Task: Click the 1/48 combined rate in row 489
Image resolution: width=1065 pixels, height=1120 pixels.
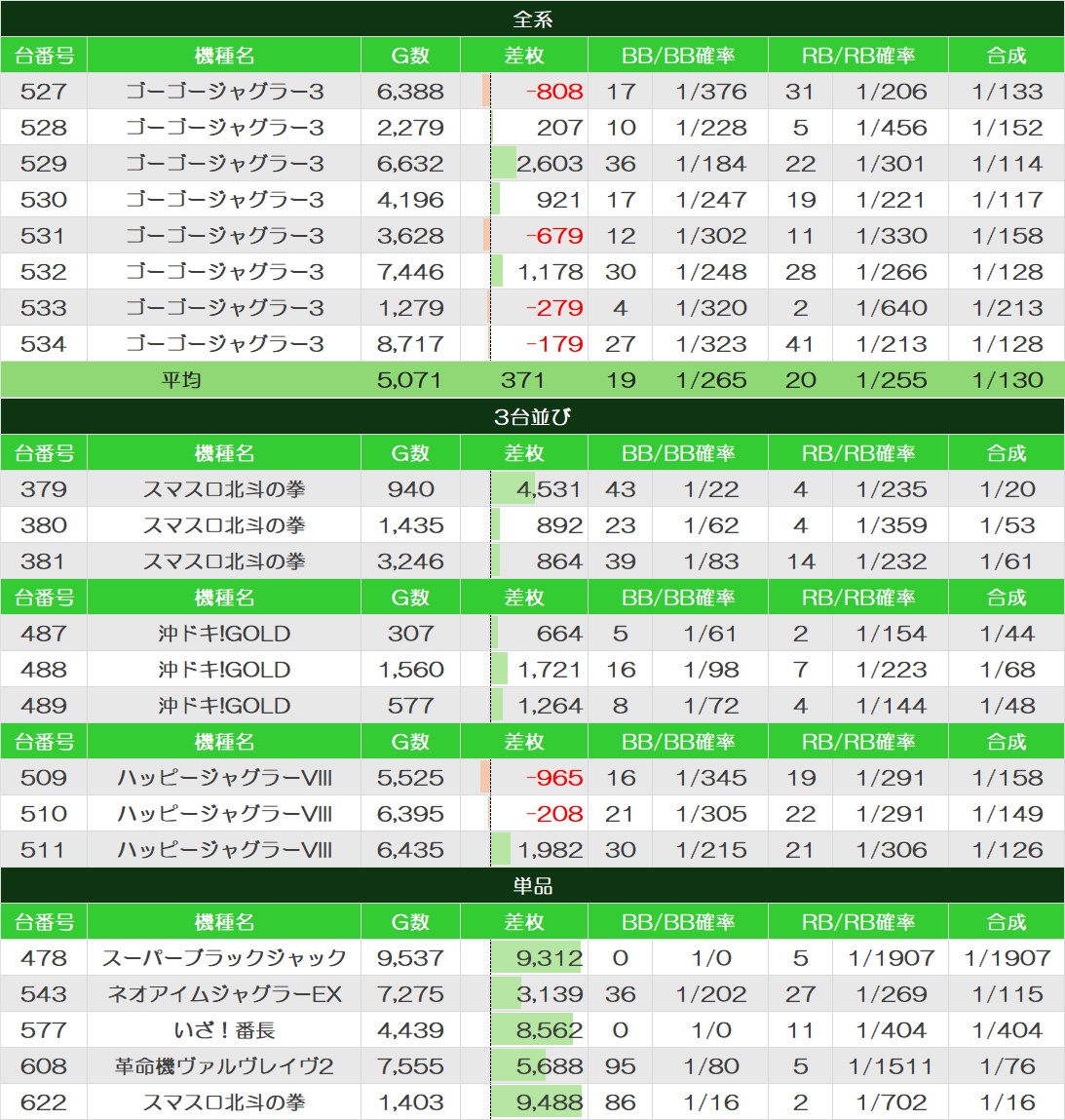Action: point(1007,706)
